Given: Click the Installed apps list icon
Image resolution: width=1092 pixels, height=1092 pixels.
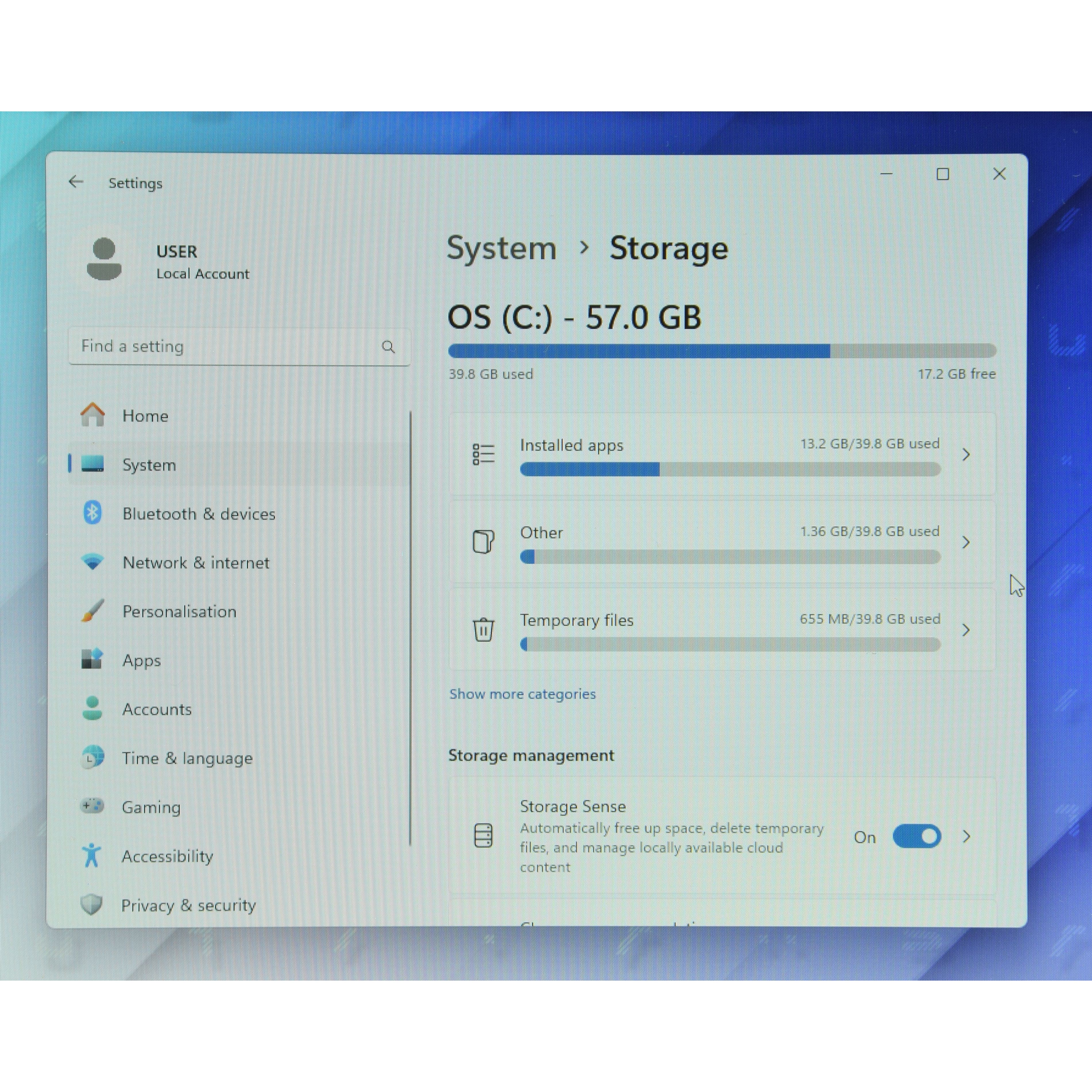Looking at the screenshot, I should [x=483, y=454].
